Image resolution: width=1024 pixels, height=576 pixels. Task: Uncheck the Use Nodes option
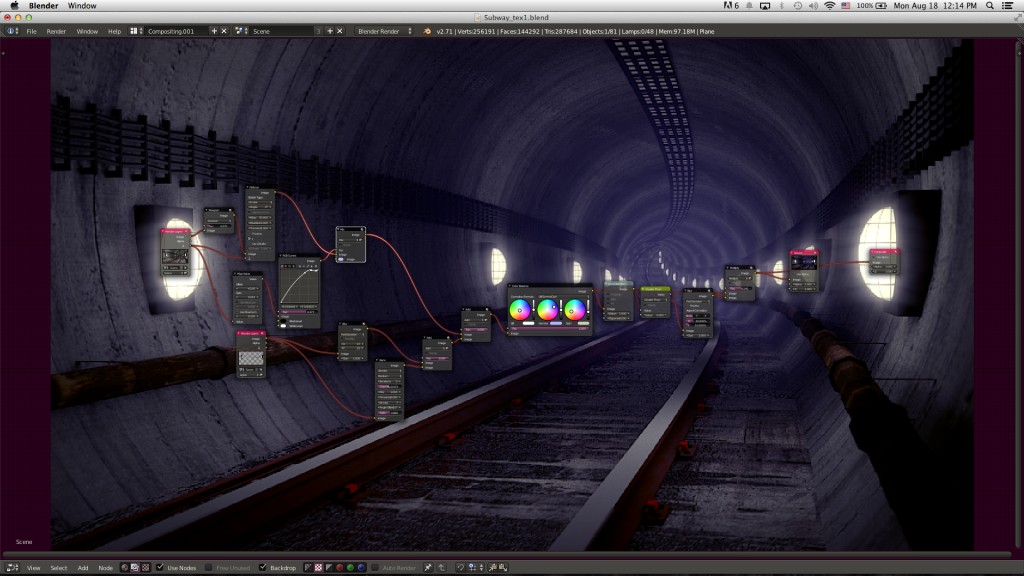coord(160,567)
